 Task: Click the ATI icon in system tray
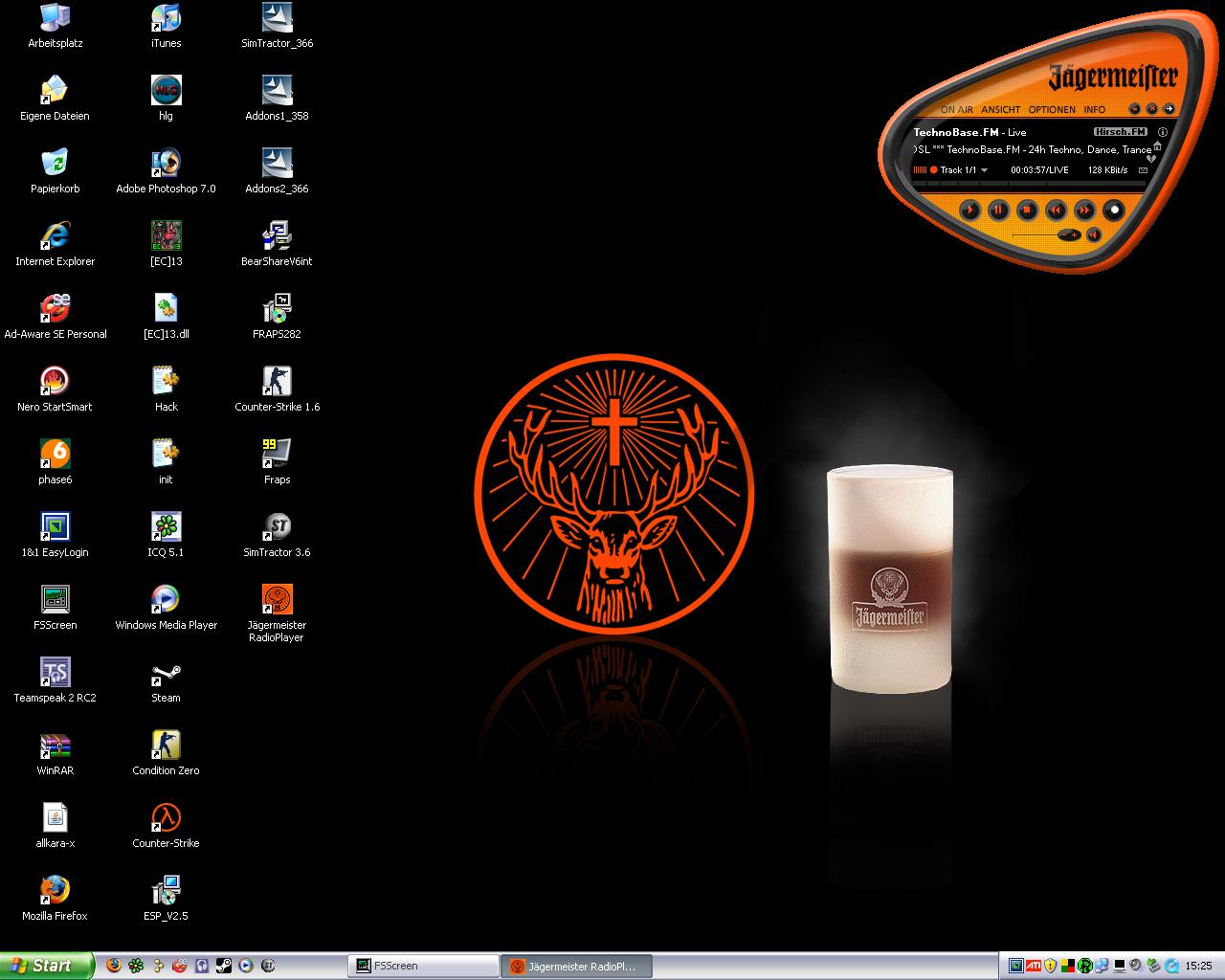pos(1033,966)
